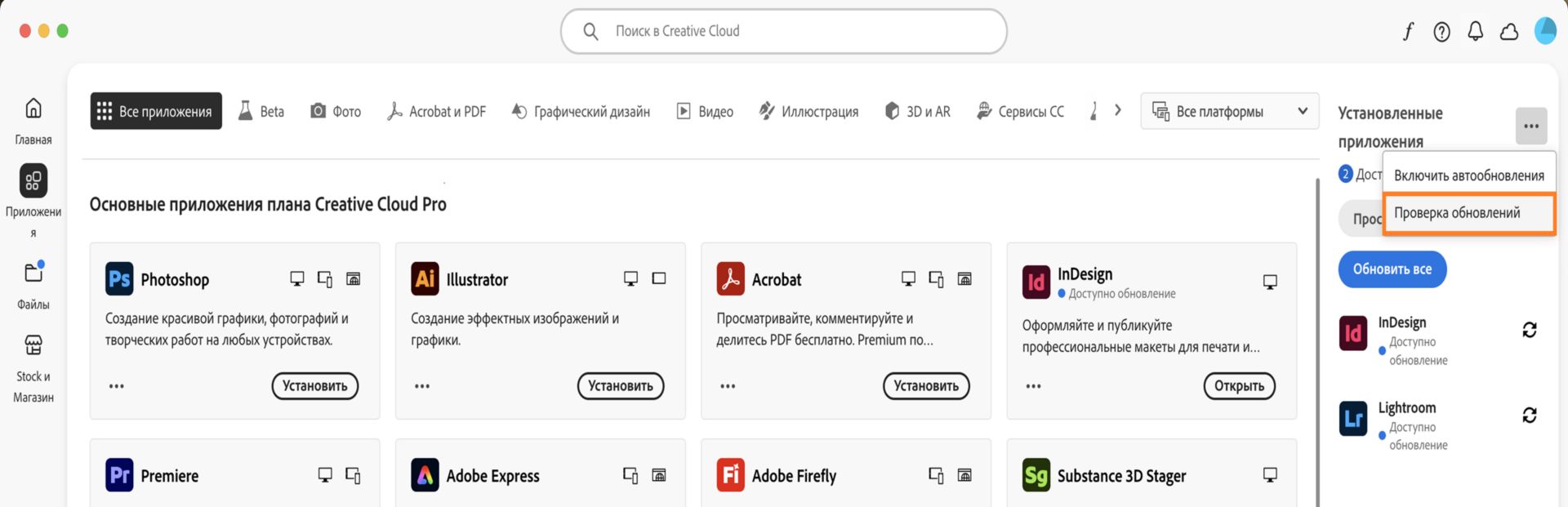The image size is (1568, 507).
Task: Switch to the 3D и AR tab
Action: coord(918,111)
